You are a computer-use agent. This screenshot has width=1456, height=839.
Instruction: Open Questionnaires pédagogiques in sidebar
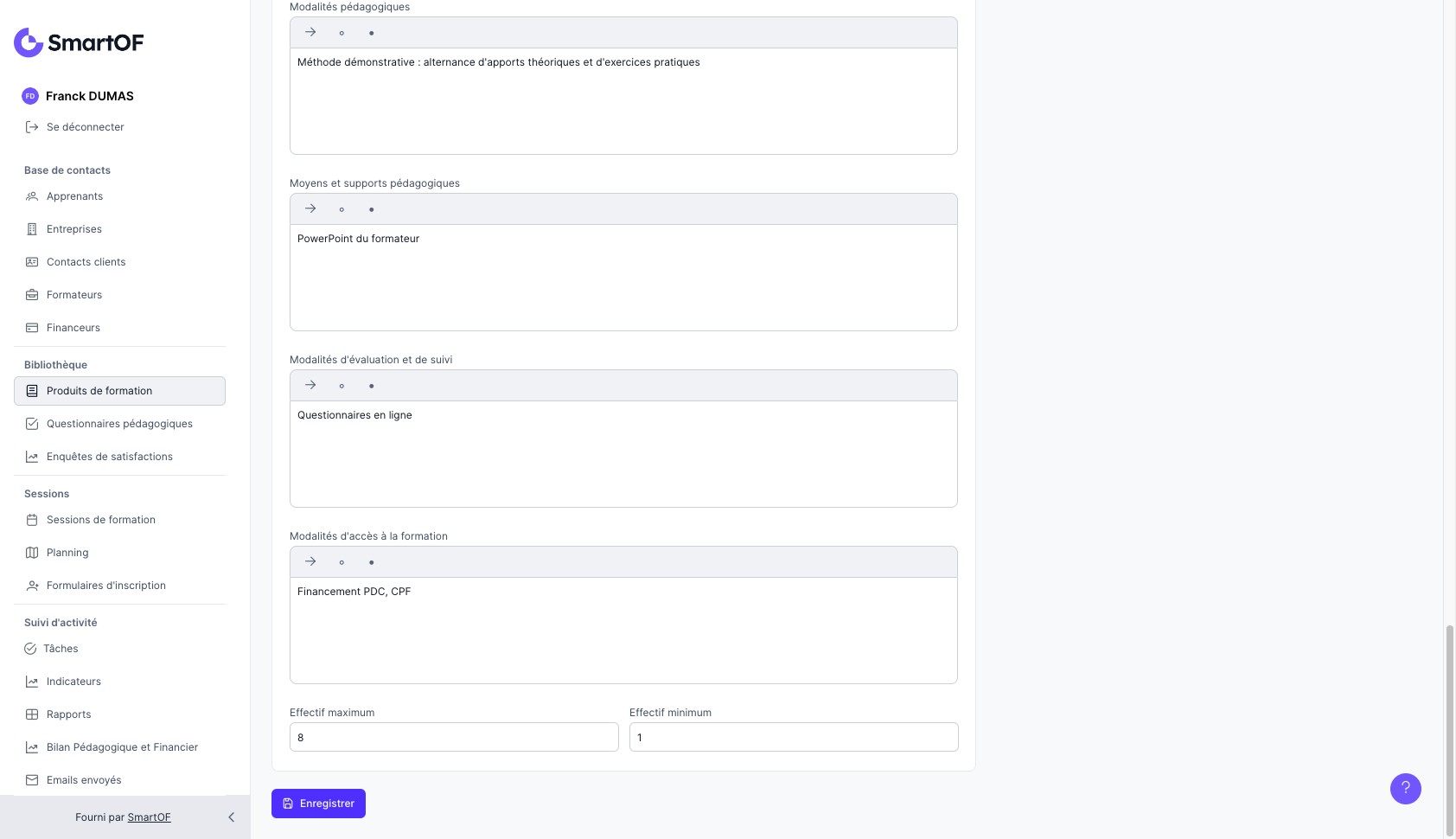click(119, 424)
